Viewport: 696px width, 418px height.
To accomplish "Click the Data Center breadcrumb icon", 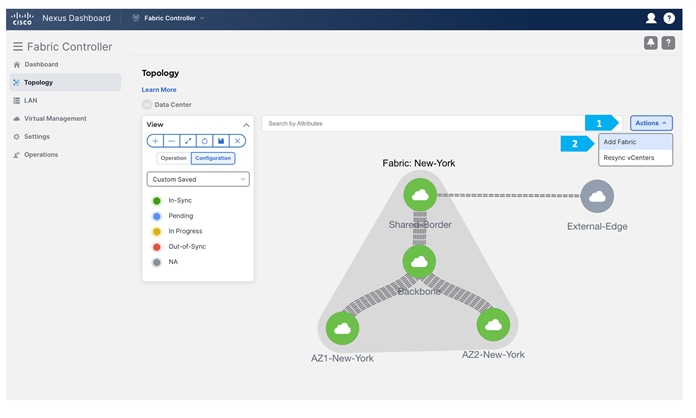I will coord(147,105).
